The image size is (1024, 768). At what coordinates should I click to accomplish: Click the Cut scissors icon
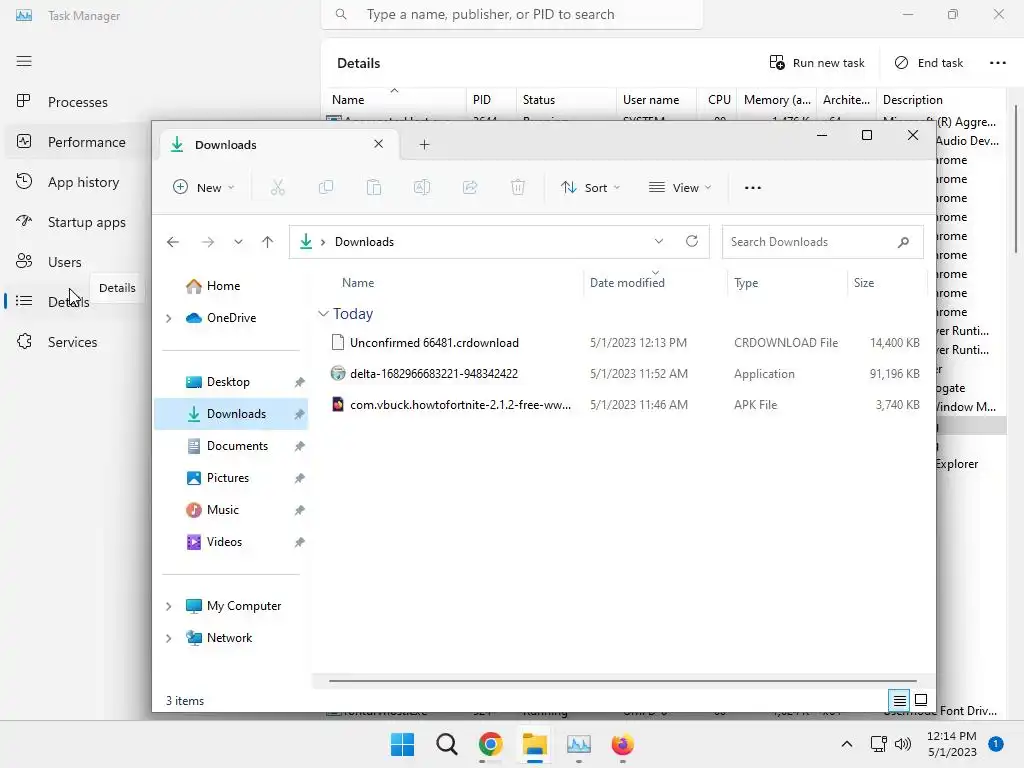[x=278, y=187]
